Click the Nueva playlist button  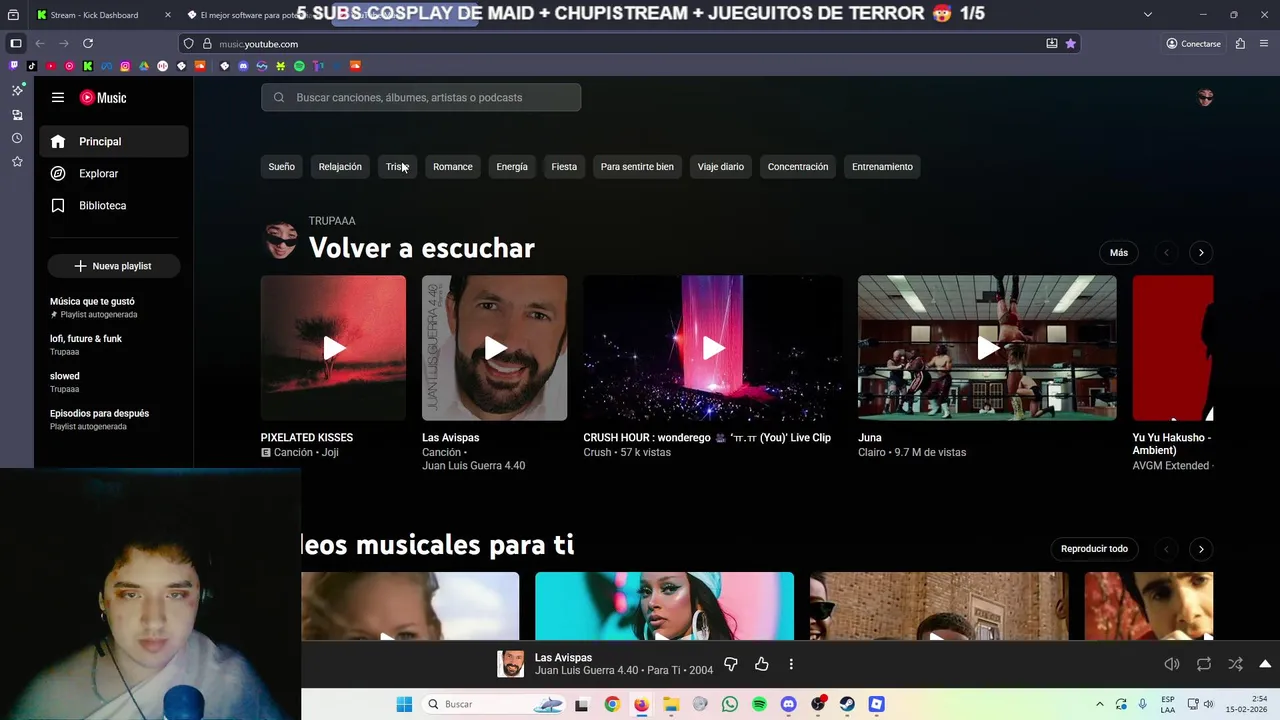click(x=114, y=266)
